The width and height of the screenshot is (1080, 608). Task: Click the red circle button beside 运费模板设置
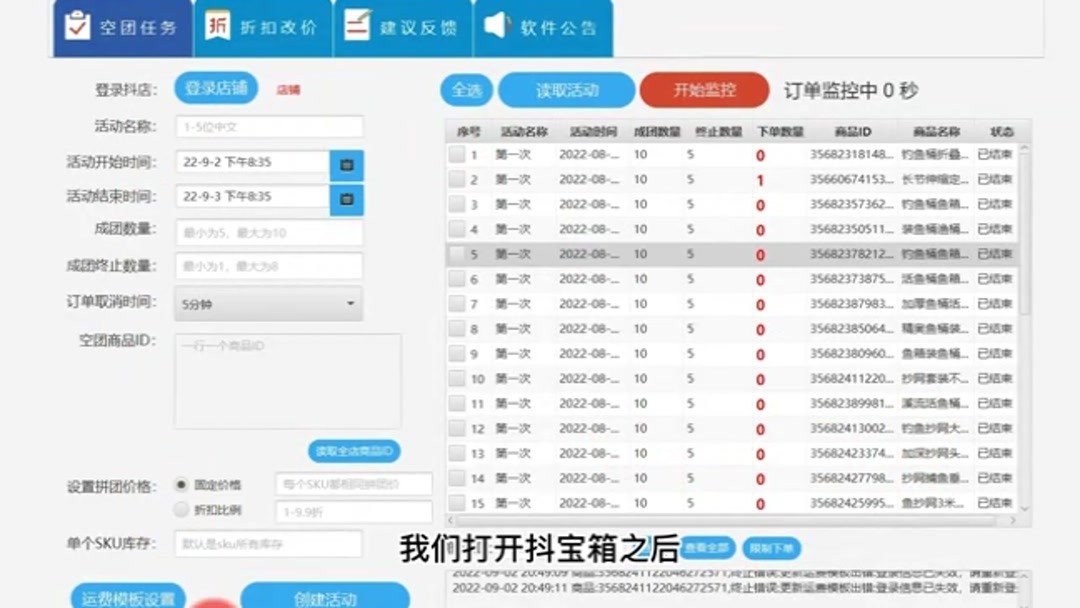pos(213,600)
